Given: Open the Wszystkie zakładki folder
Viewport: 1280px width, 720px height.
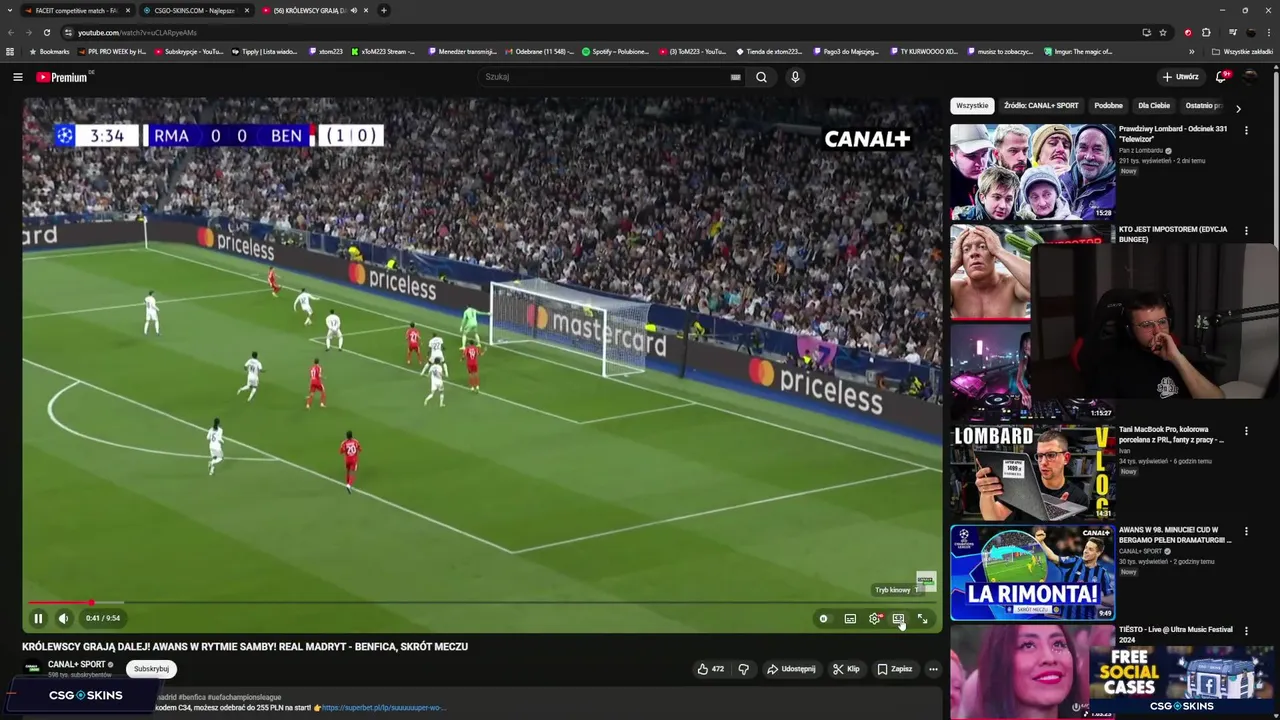Looking at the screenshot, I should pos(1242,51).
